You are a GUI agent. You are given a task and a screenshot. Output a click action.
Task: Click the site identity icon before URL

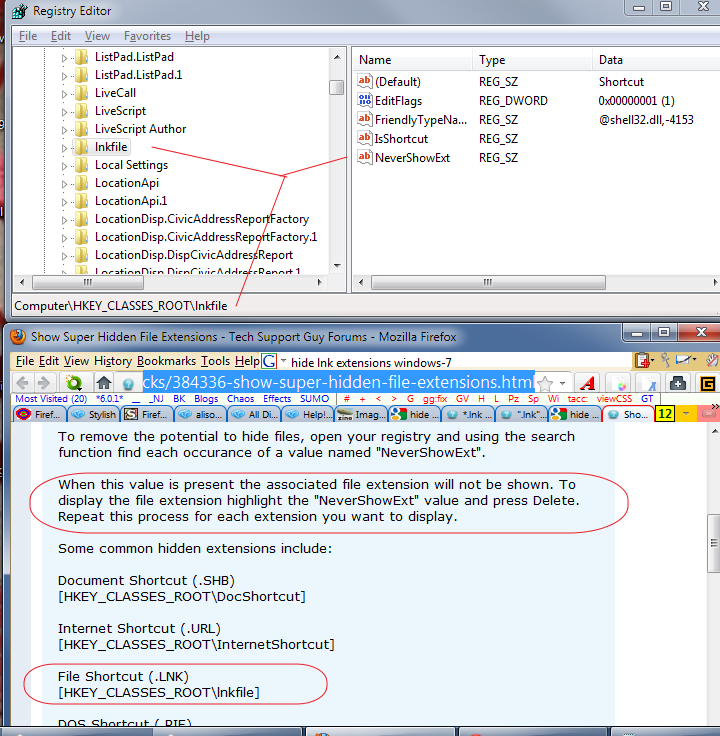tap(128, 384)
